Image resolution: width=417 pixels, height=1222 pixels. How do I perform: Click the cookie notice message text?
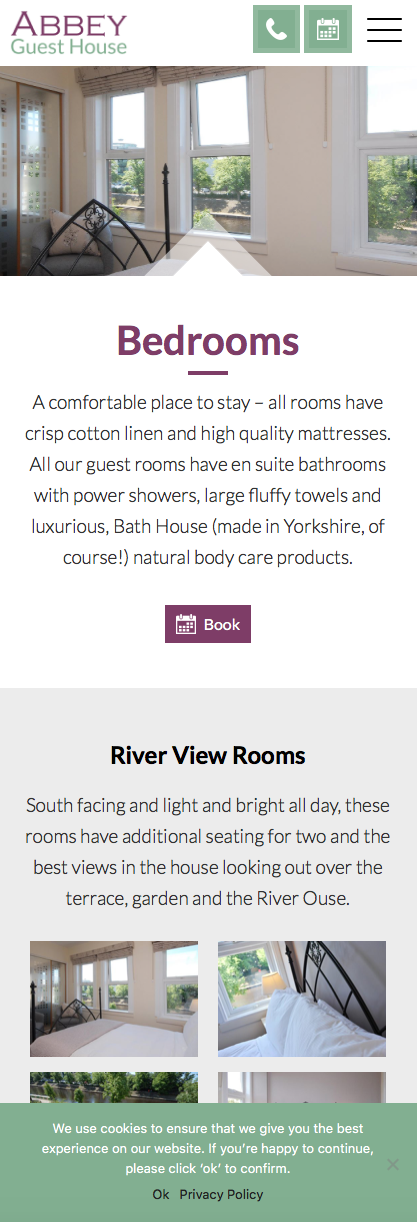pos(208,1148)
